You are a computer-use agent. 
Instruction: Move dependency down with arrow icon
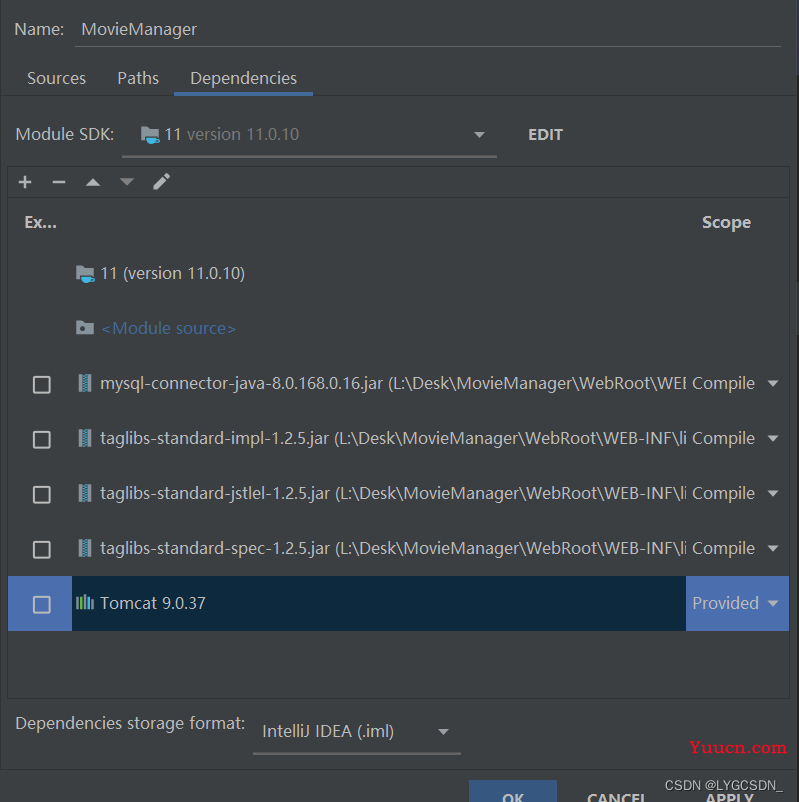tap(126, 182)
